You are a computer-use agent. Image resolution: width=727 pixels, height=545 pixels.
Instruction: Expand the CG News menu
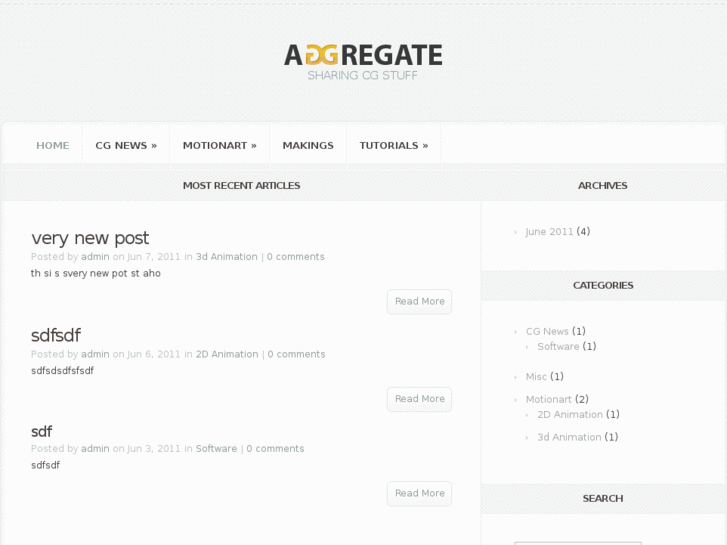point(126,146)
